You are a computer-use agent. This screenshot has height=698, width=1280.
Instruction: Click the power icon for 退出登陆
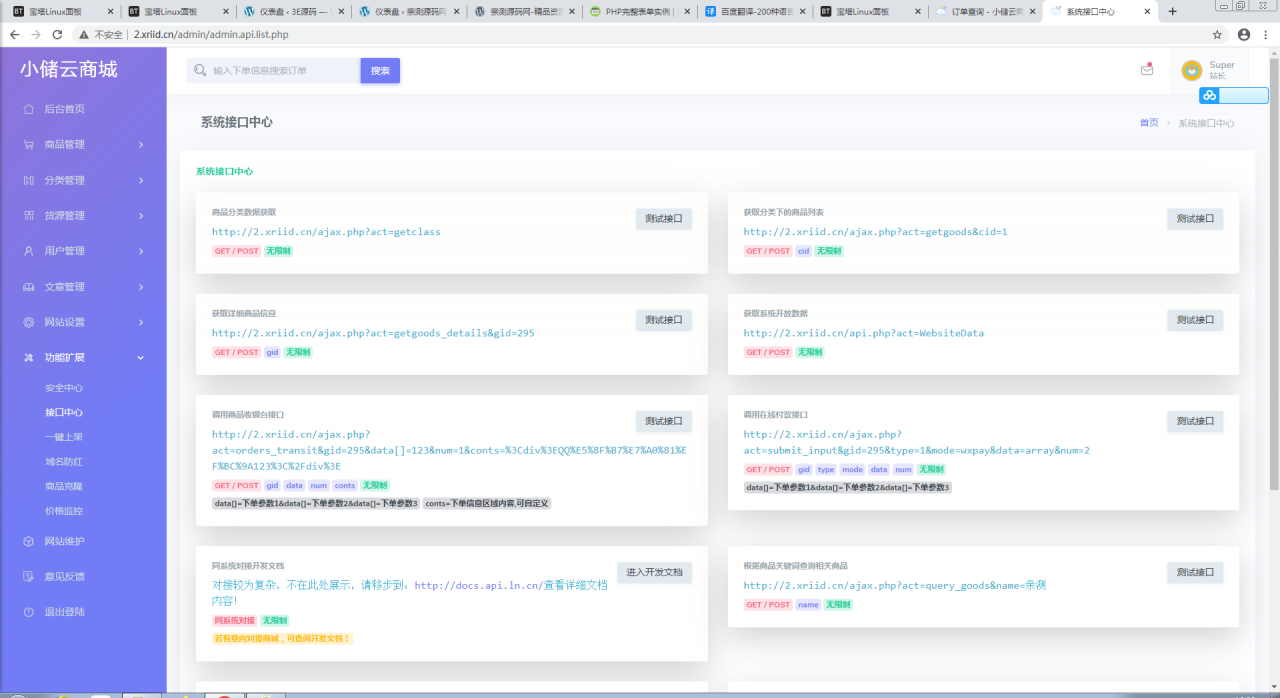pos(28,611)
